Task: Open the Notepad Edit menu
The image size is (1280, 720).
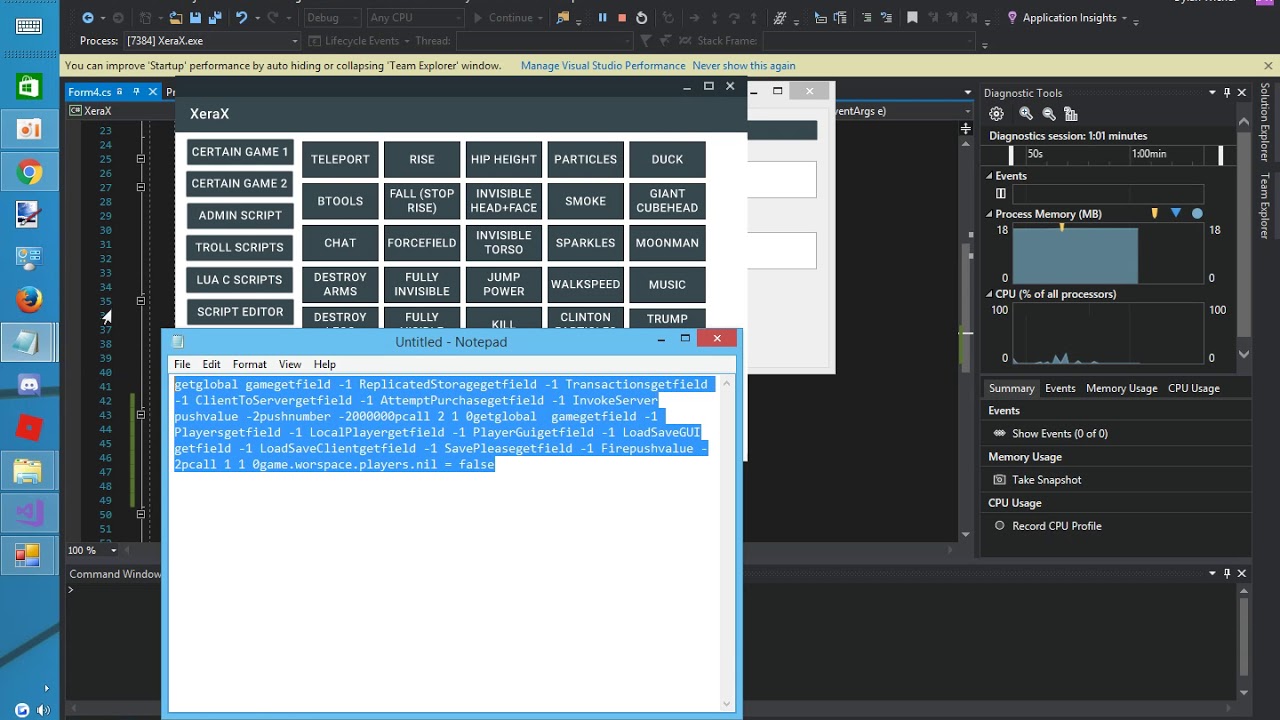Action: point(212,365)
